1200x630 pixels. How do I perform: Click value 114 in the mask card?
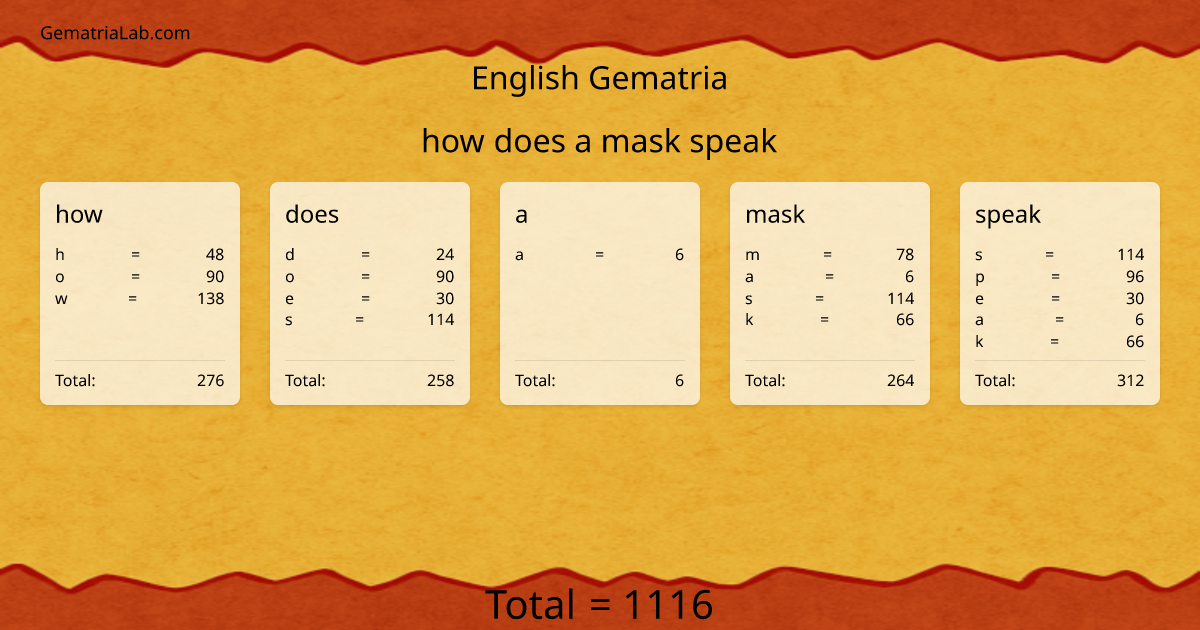901,298
